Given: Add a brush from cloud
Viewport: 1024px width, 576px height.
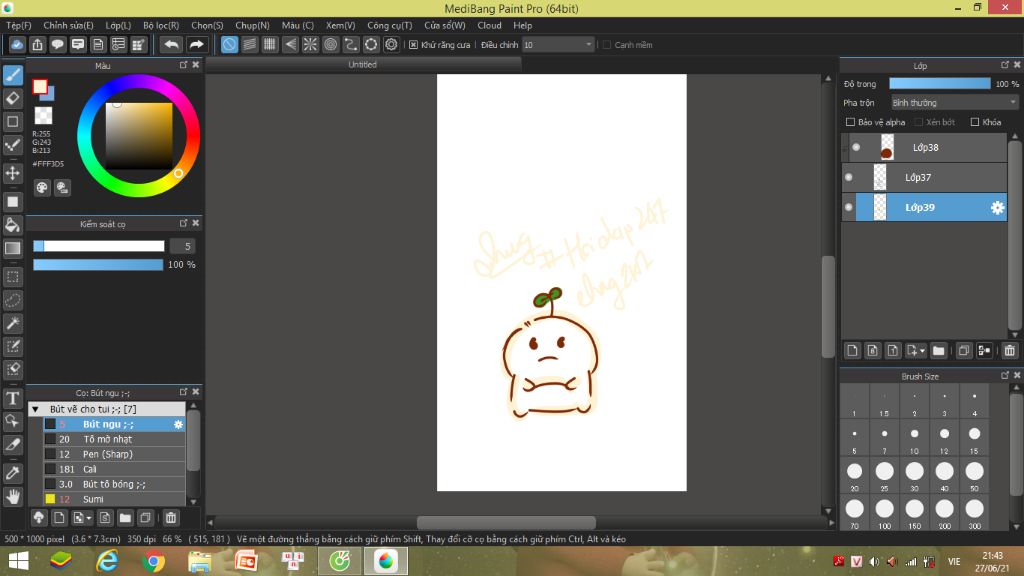Looking at the screenshot, I should pos(39,518).
